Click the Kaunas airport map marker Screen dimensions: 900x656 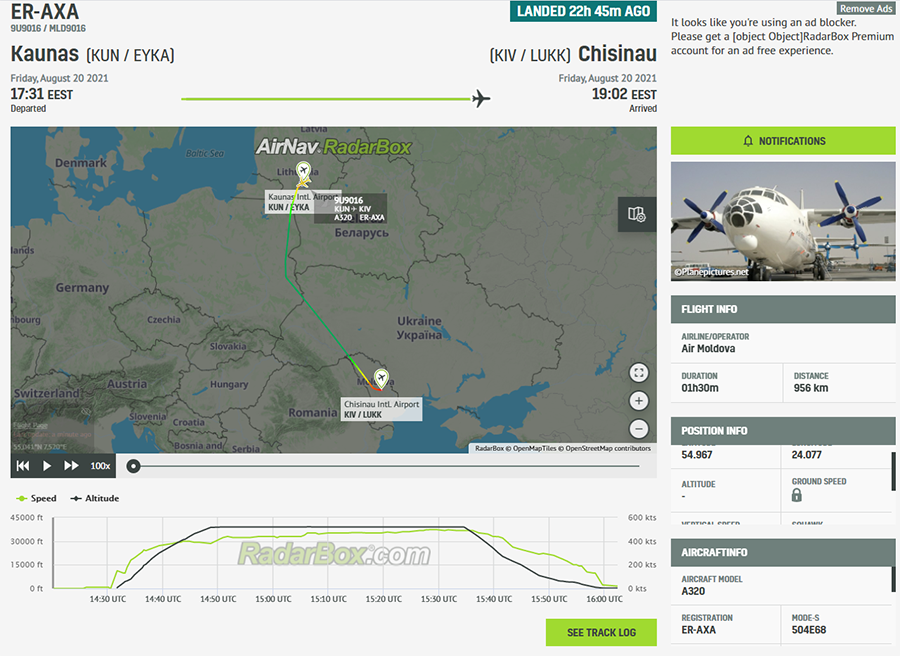coord(304,169)
